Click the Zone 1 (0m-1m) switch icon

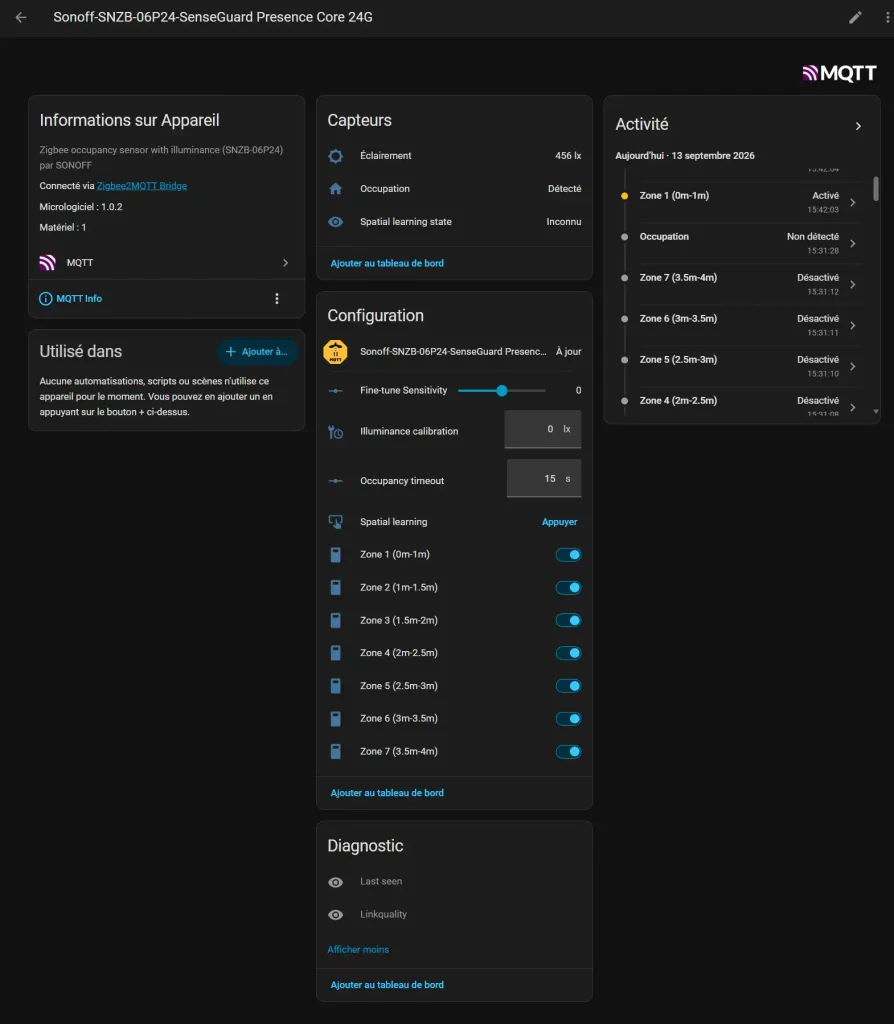point(336,554)
